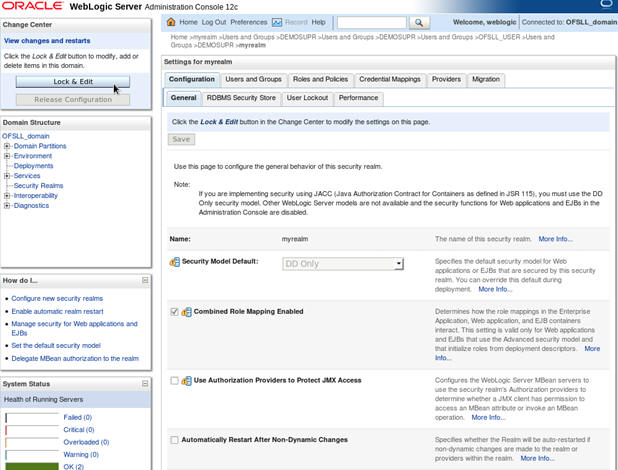Open Set the default security model link

tap(56, 345)
